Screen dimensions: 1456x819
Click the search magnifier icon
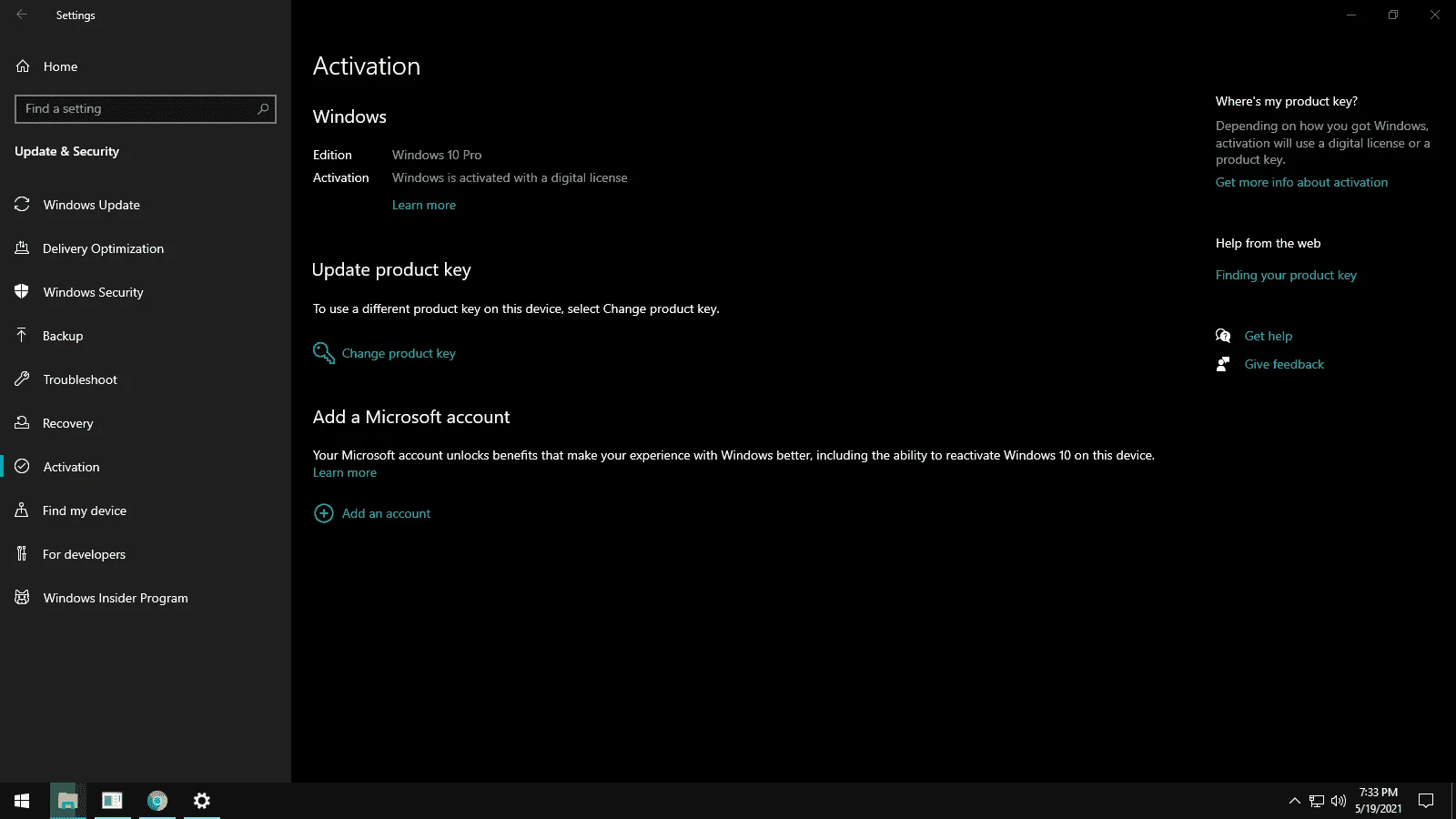click(263, 109)
